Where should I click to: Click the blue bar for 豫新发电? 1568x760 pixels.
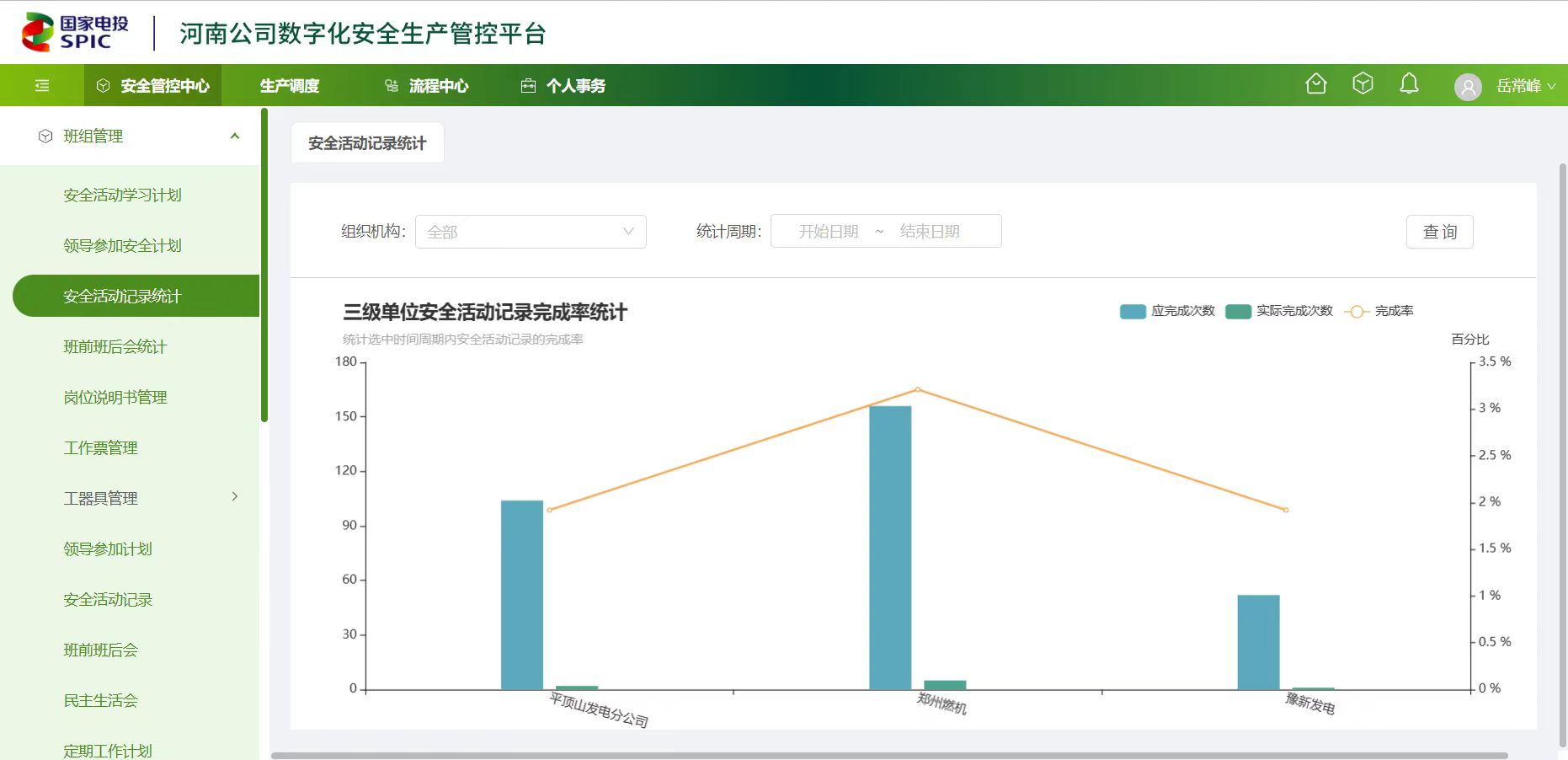(x=1258, y=643)
